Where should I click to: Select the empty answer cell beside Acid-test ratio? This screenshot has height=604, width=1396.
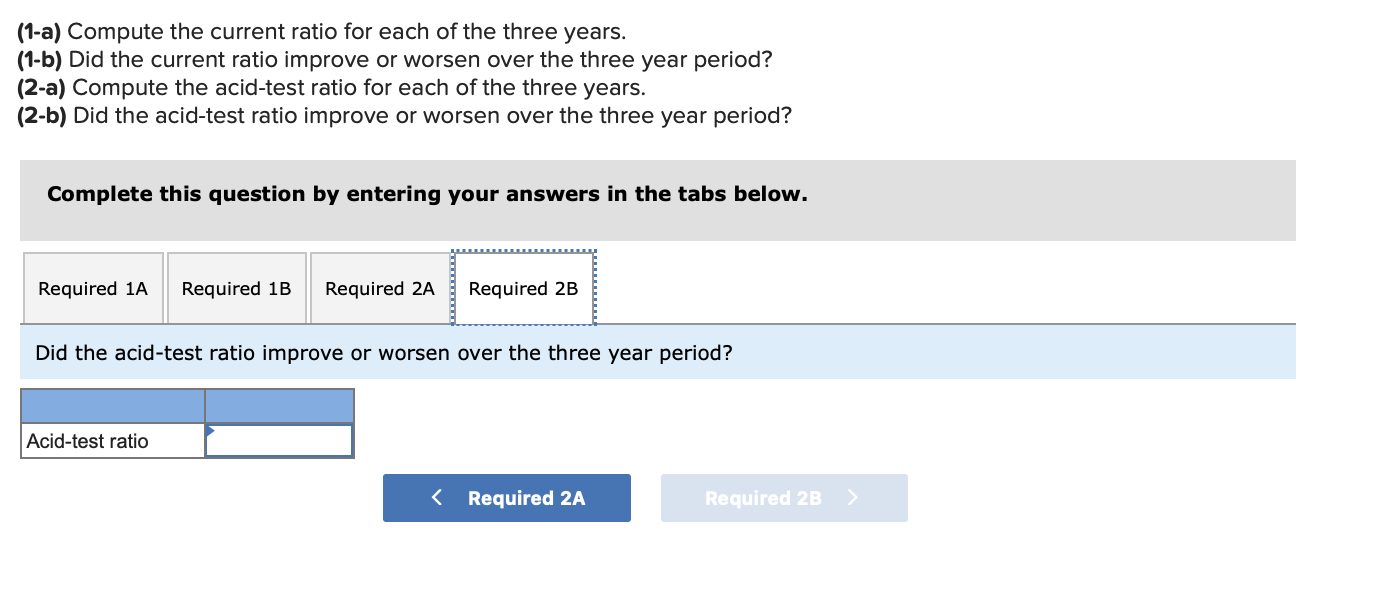[285, 440]
